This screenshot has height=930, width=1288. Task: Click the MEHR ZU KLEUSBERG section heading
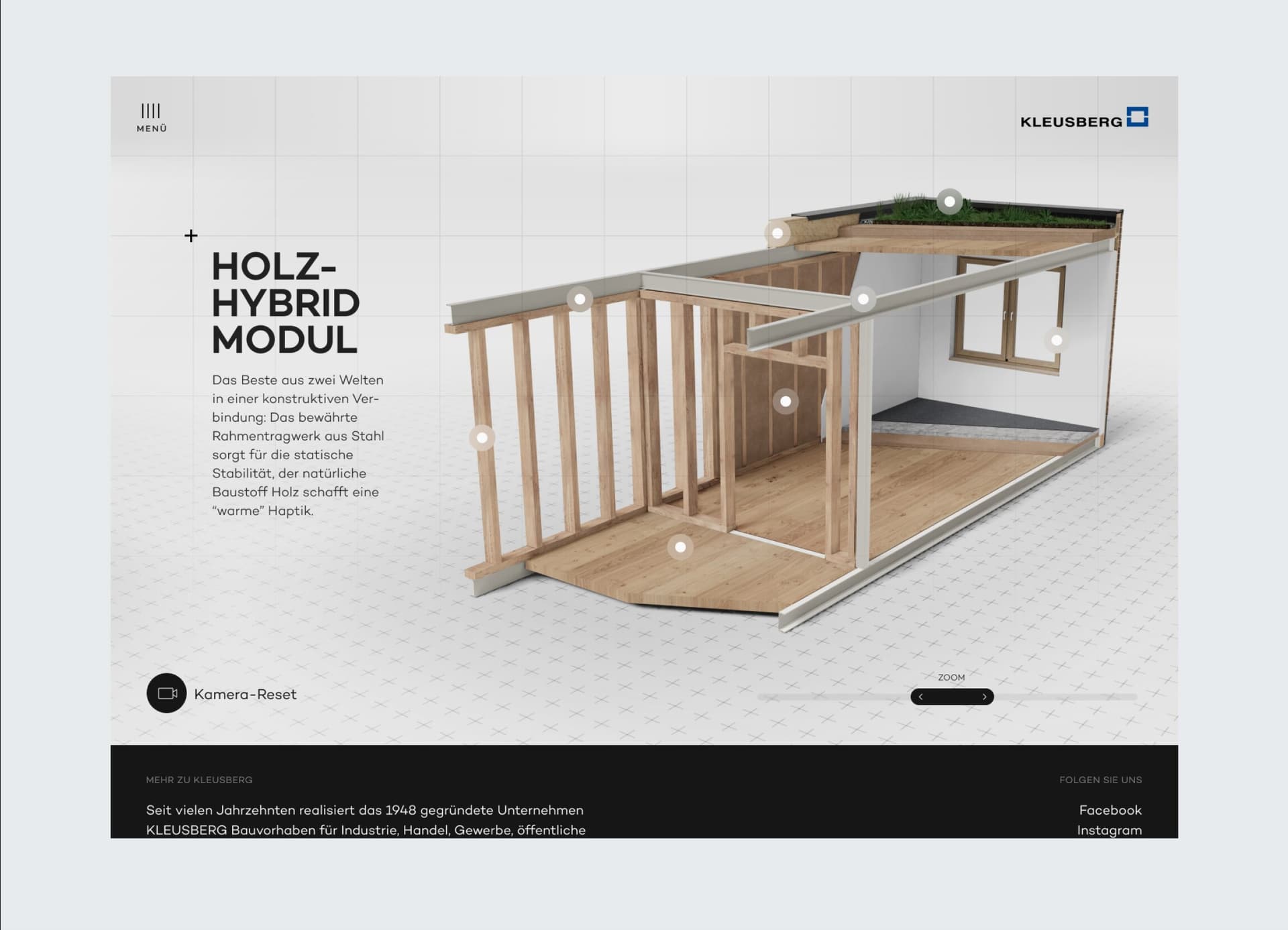click(x=199, y=780)
